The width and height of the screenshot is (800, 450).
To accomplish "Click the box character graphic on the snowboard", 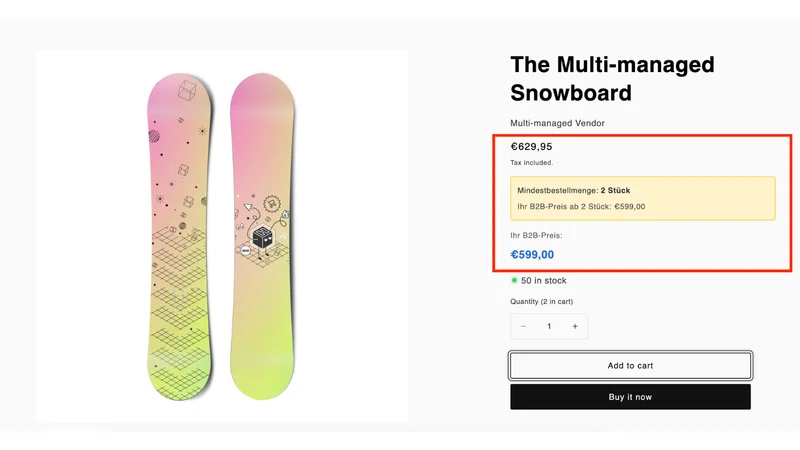I will coord(263,237).
